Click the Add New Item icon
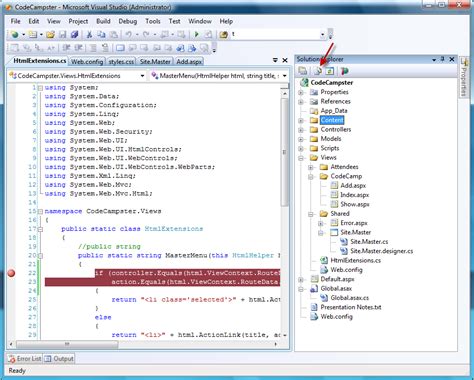 [x=33, y=34]
